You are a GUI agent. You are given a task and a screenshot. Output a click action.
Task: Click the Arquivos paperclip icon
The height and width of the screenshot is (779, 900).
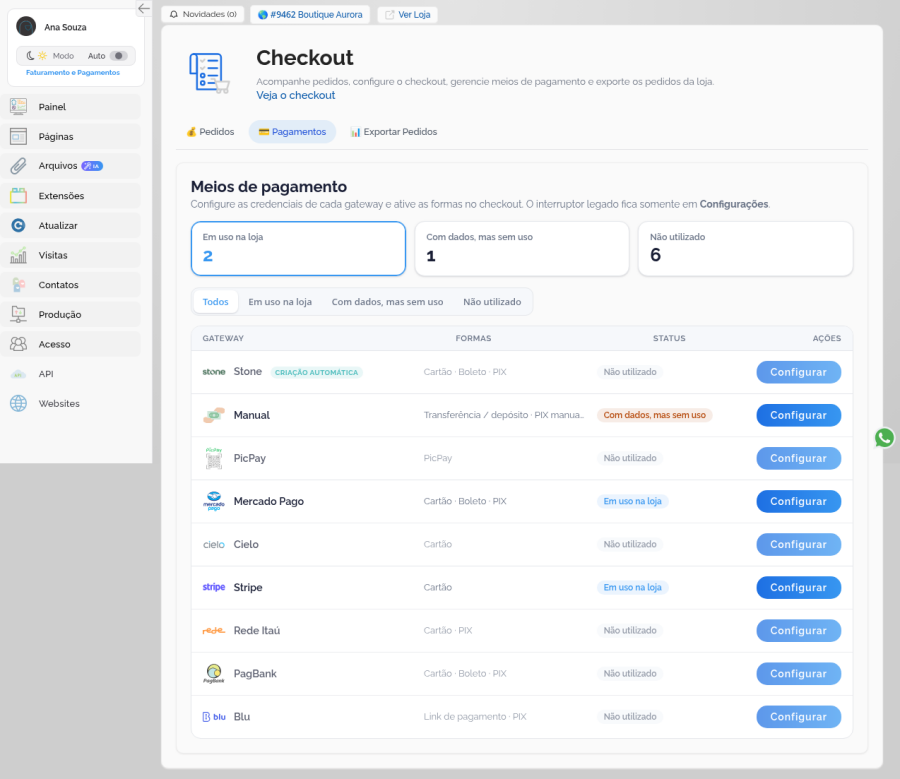[18, 166]
